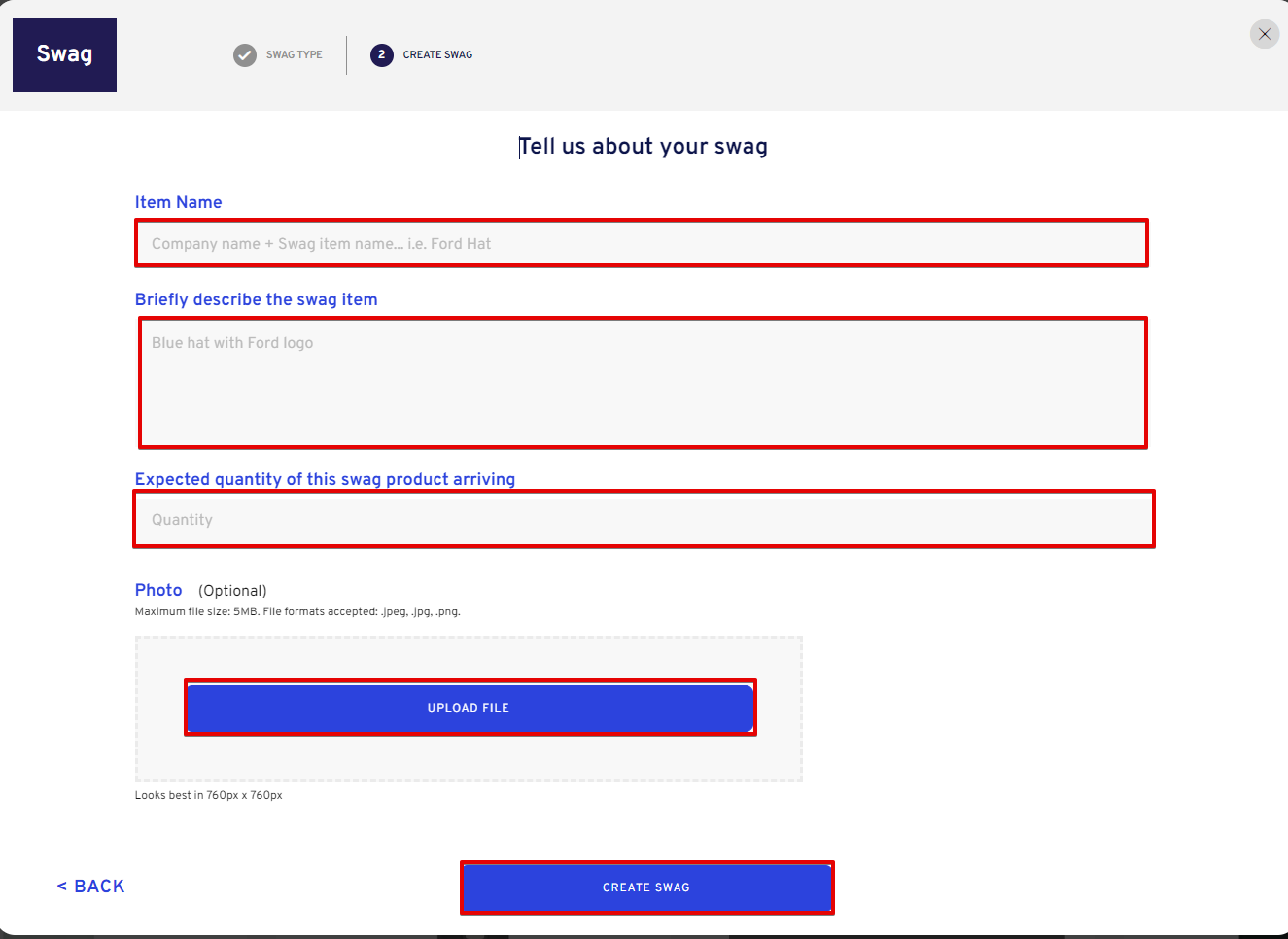
Task: Go back using the < BACK link
Action: click(x=91, y=887)
